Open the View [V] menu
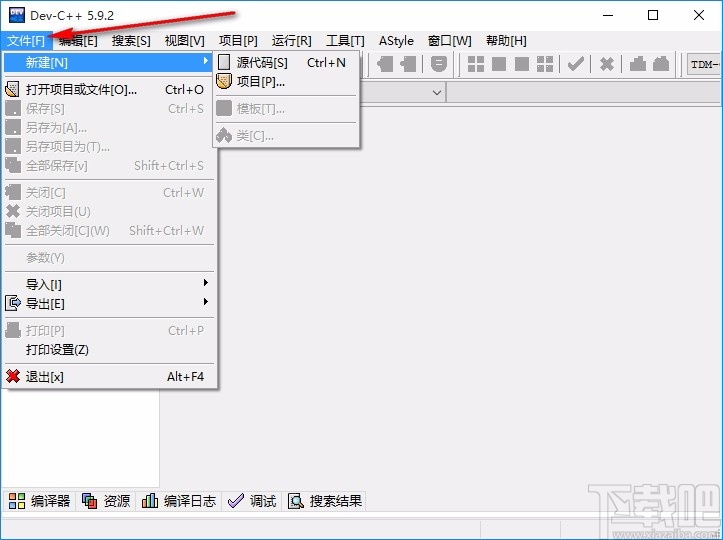723x540 pixels. 184,41
